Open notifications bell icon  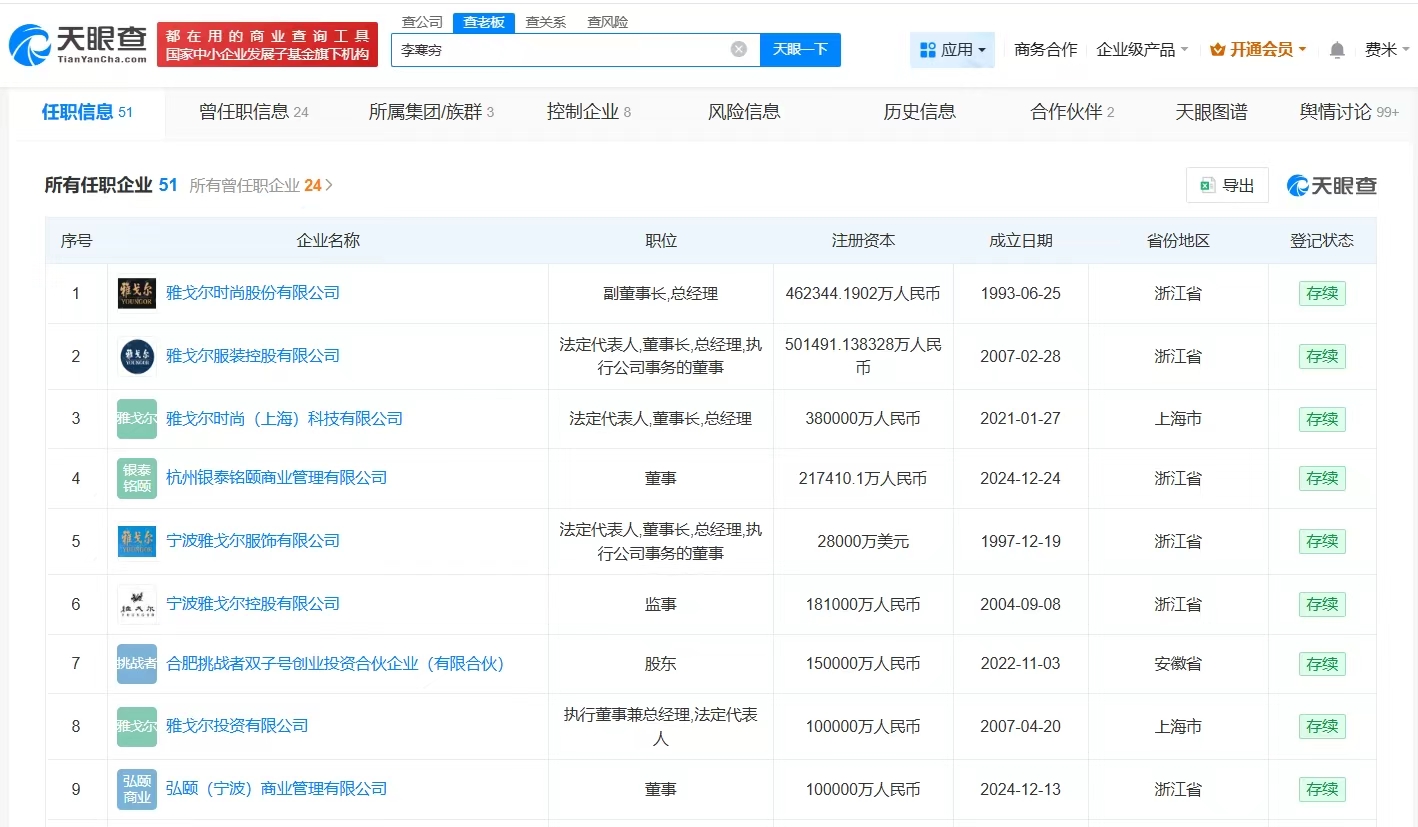click(x=1337, y=50)
